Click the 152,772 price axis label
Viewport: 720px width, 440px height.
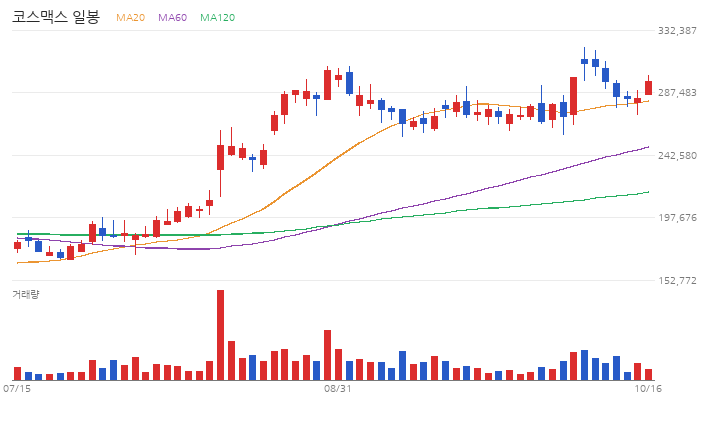coord(677,280)
